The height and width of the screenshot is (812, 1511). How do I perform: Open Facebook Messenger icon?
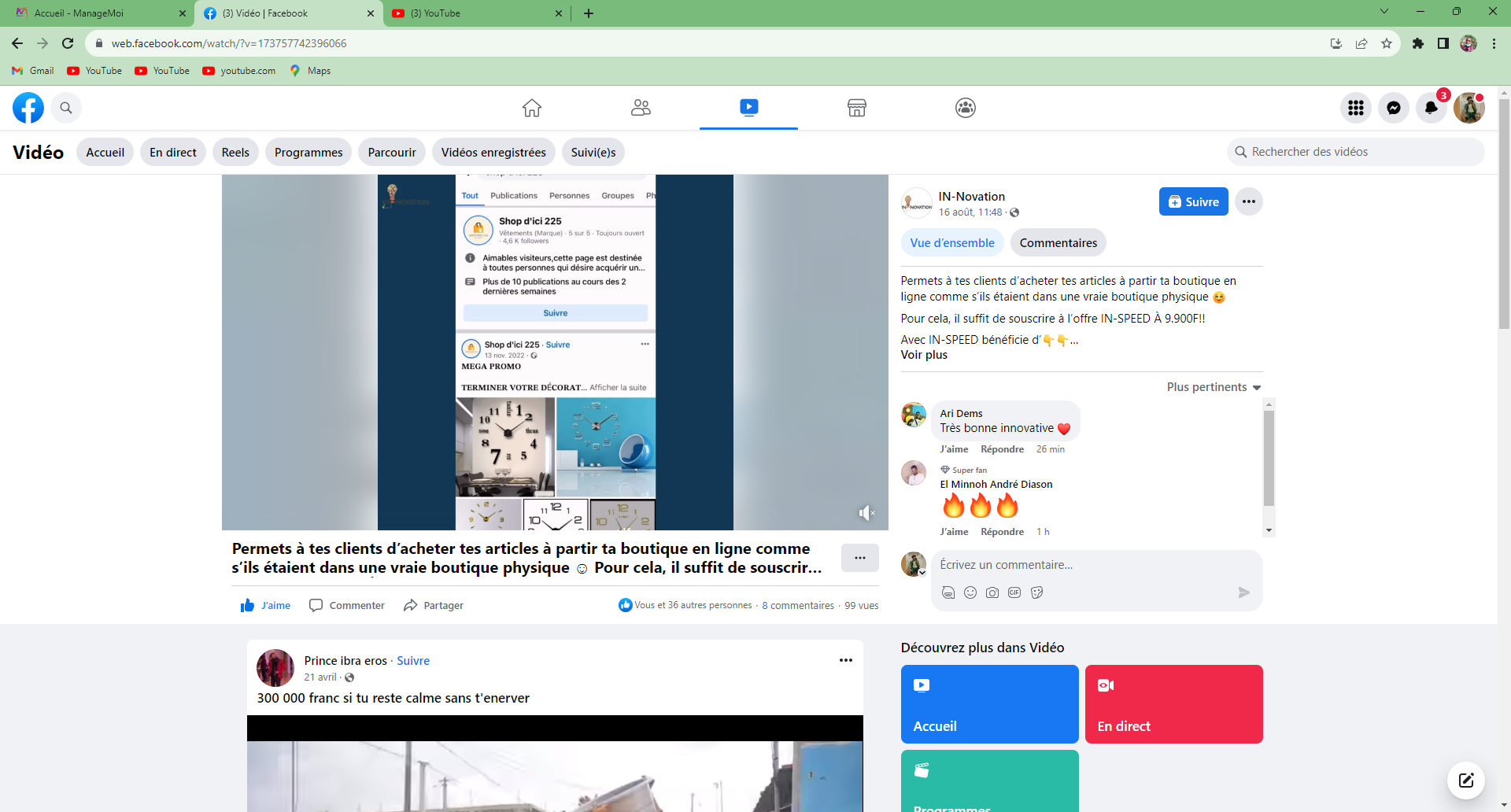tap(1393, 108)
